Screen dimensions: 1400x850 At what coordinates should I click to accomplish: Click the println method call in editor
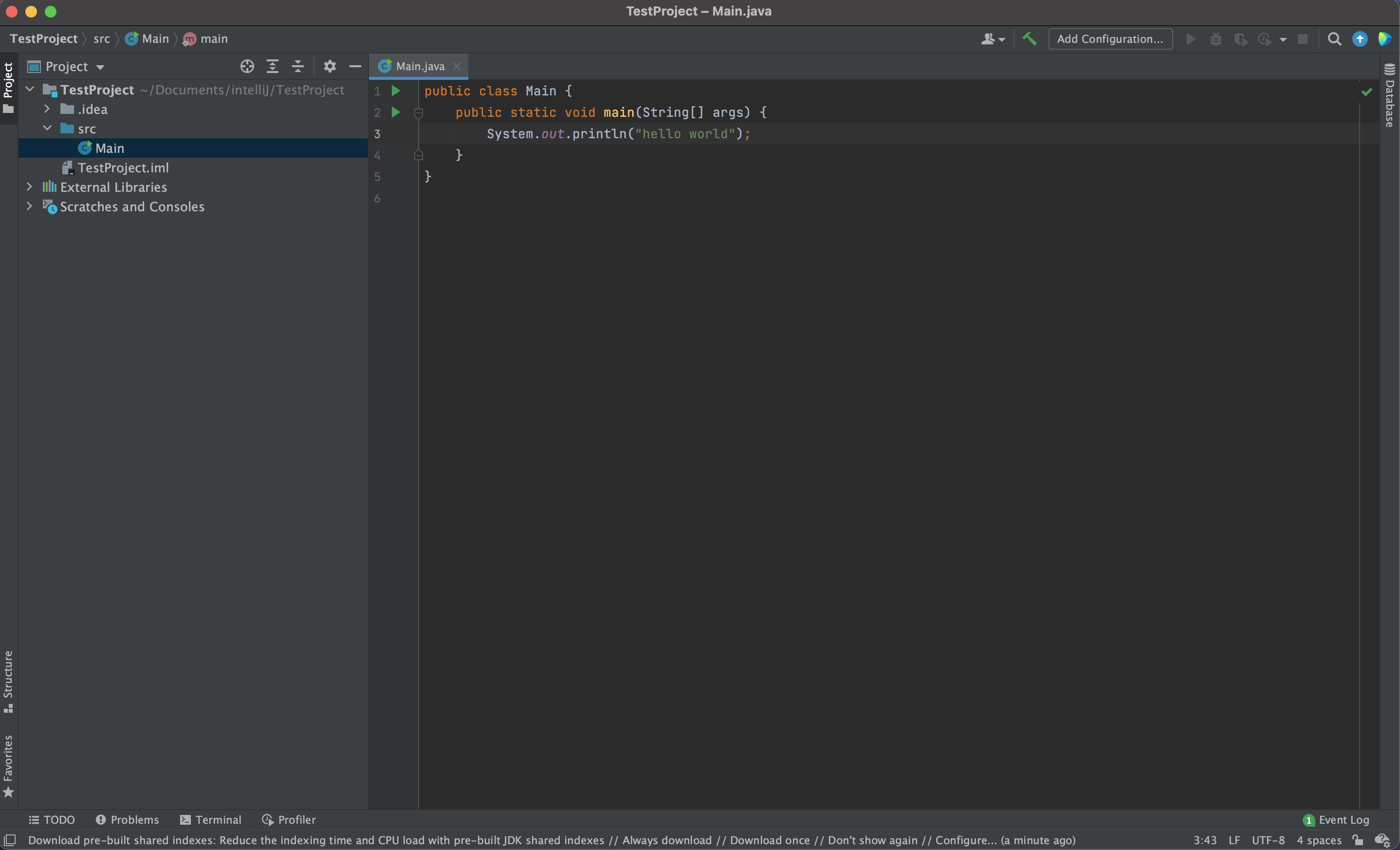pos(599,133)
